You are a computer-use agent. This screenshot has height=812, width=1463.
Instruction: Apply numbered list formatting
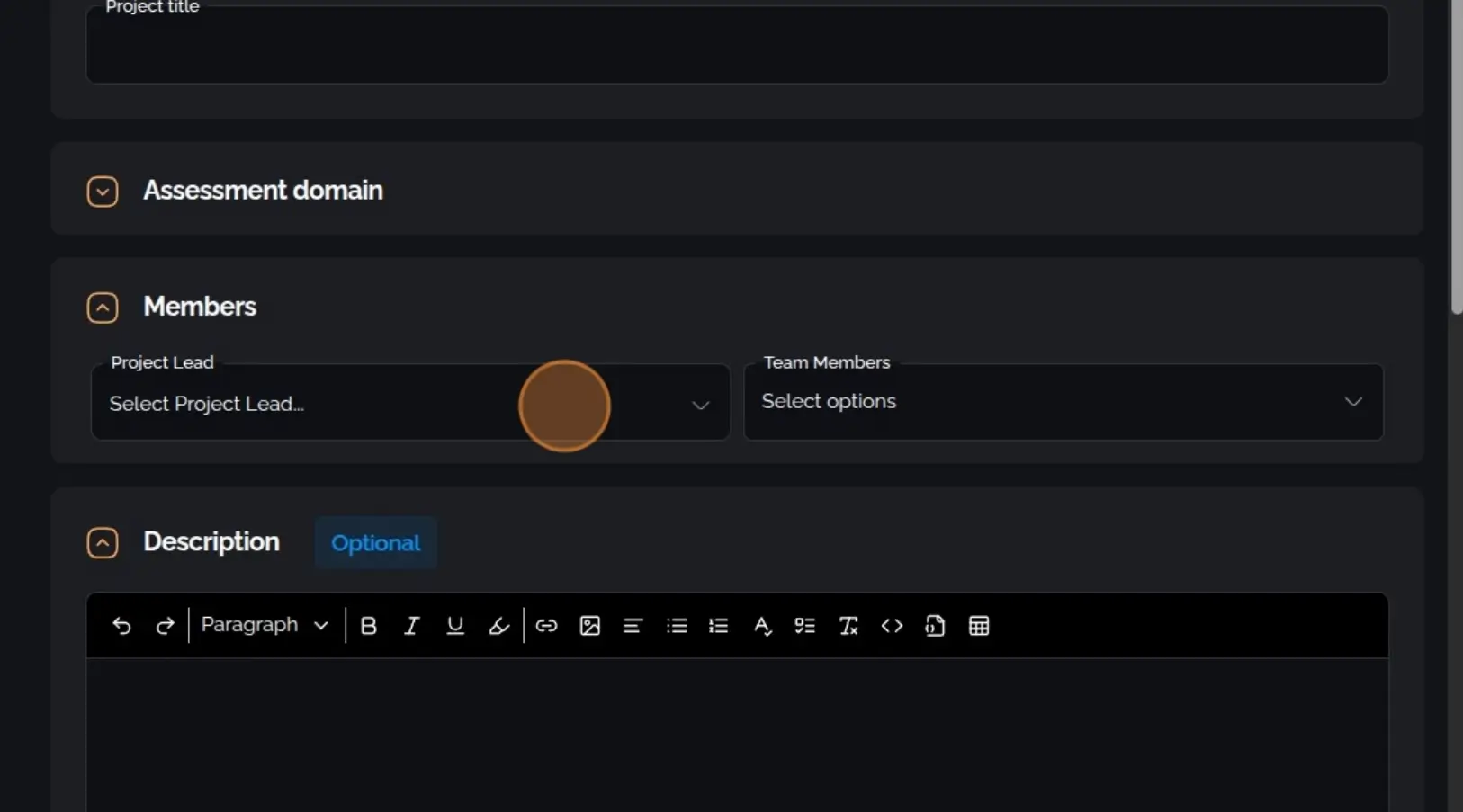[718, 626]
